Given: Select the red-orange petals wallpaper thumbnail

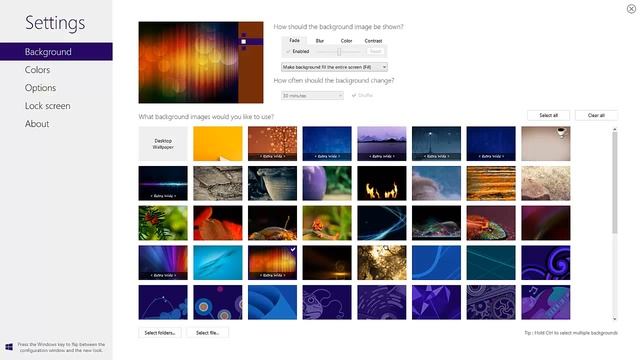Looking at the screenshot, I should pos(218,223).
